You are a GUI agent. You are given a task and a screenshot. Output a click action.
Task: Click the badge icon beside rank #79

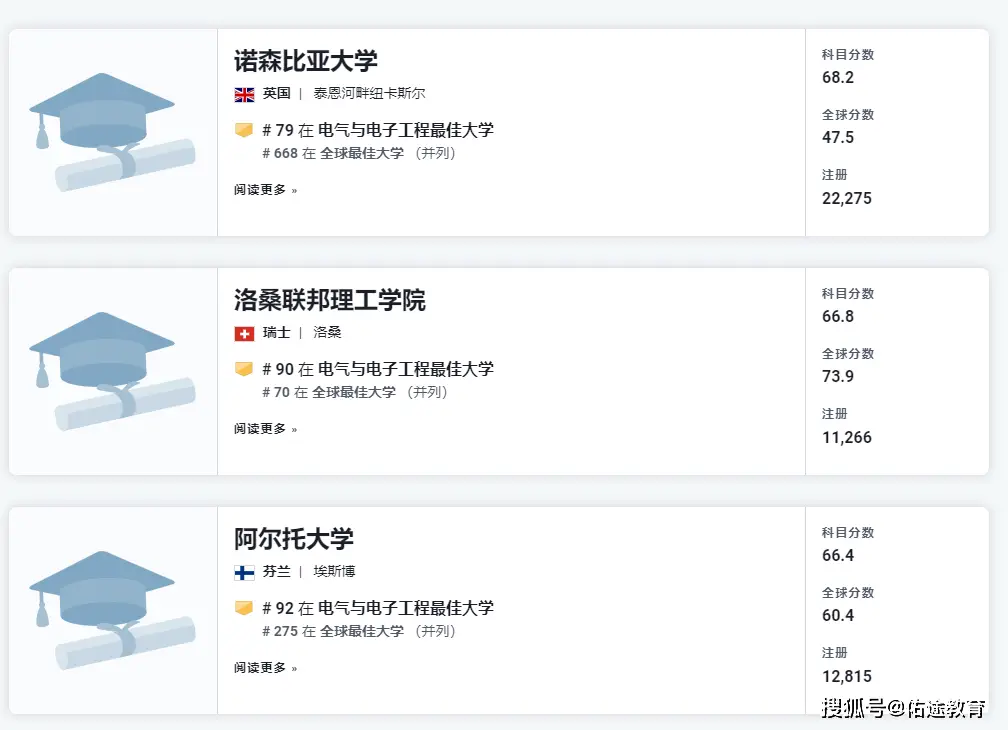pos(244,130)
